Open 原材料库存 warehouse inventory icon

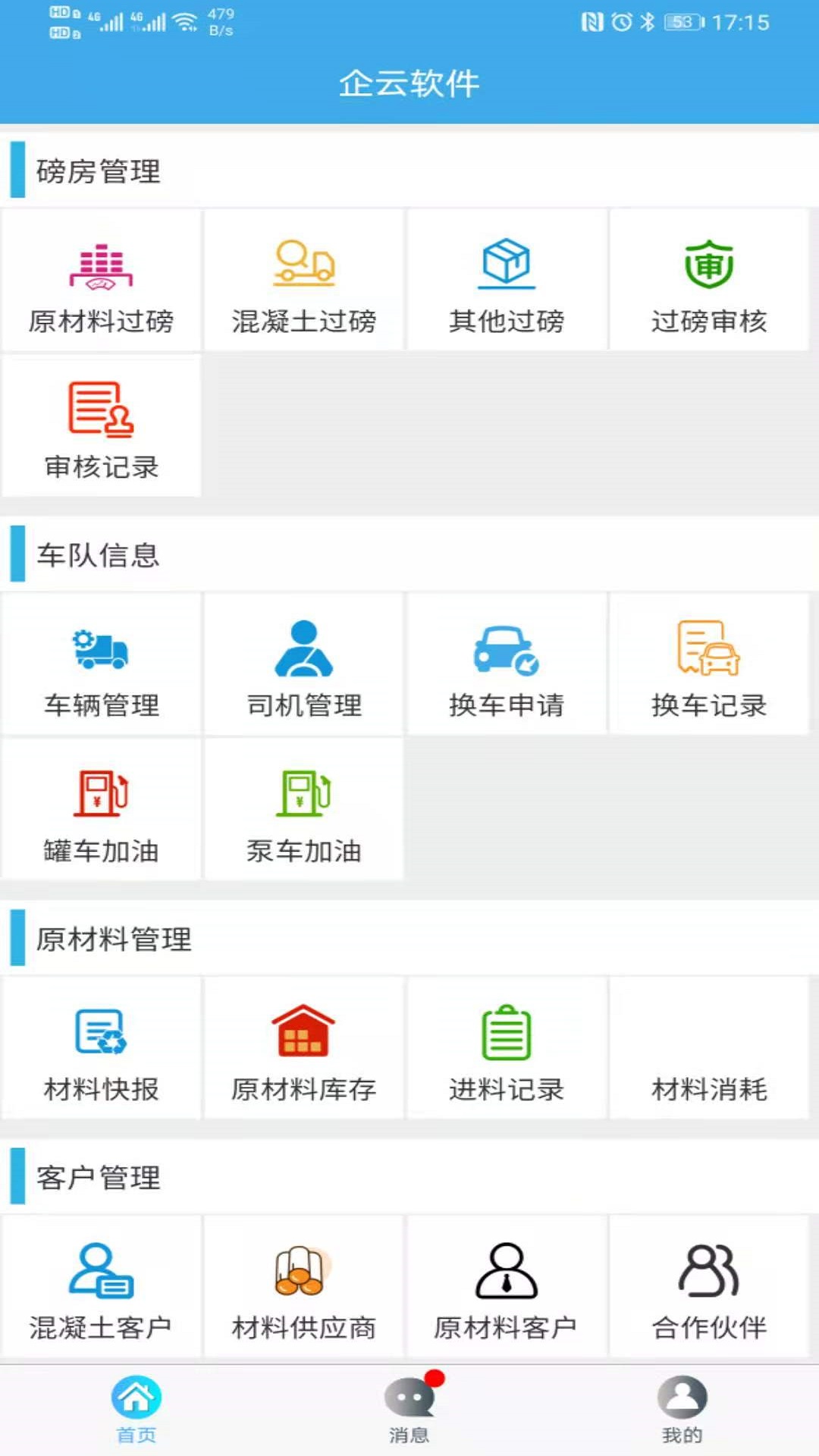(x=303, y=1031)
